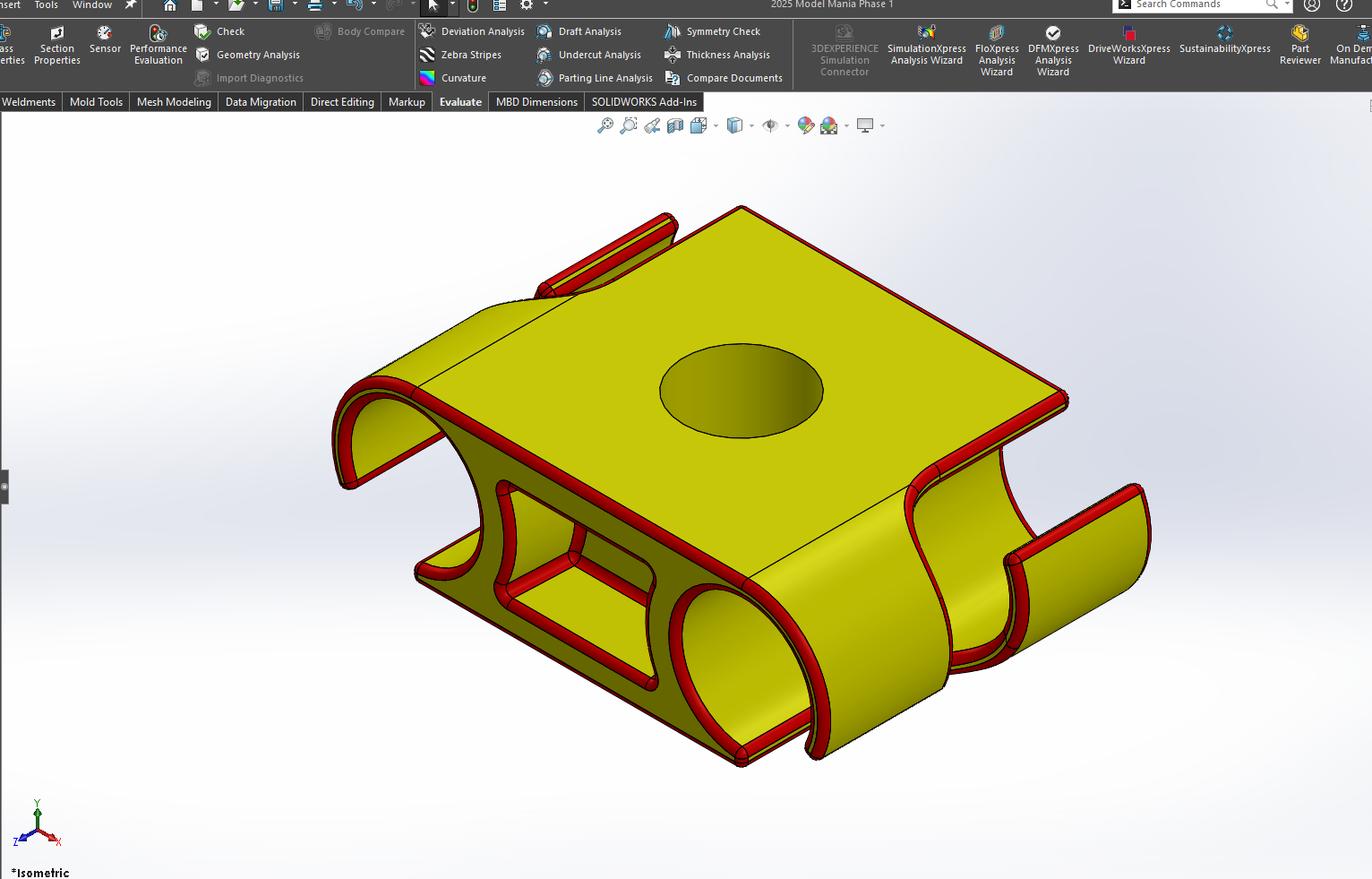The height and width of the screenshot is (879, 1372).
Task: Expand Display Style dropdown arrow
Action: pos(751,126)
